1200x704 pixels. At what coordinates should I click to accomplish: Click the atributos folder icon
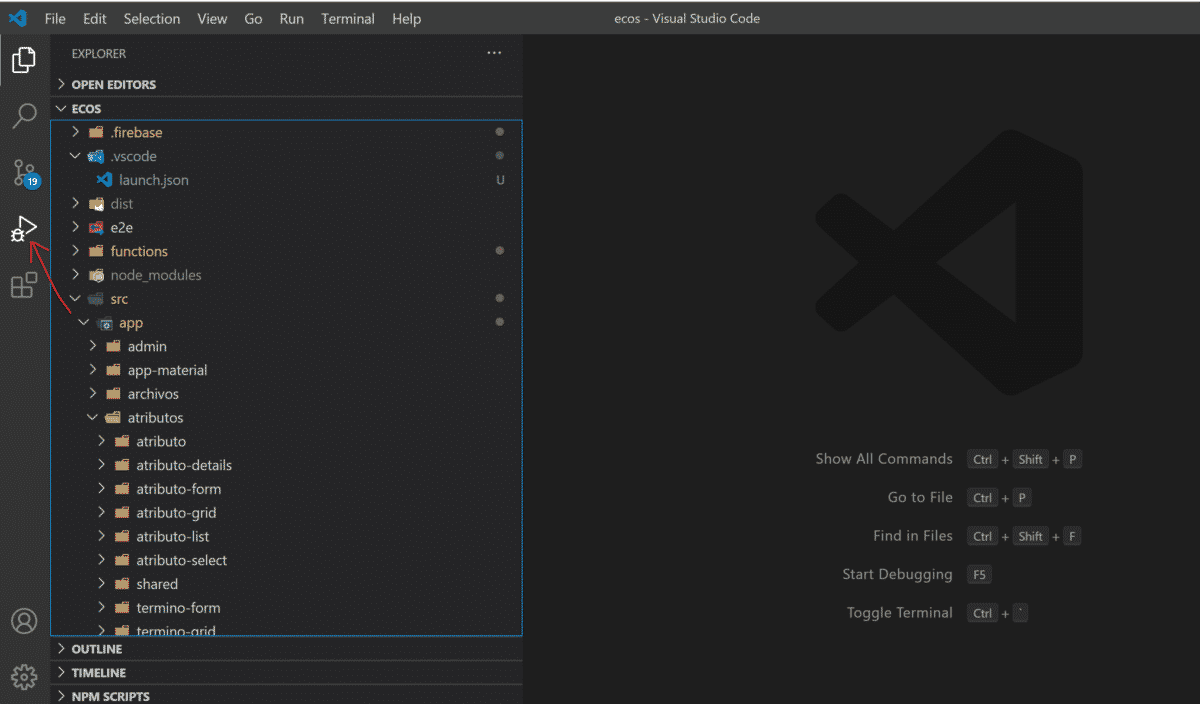(x=113, y=418)
